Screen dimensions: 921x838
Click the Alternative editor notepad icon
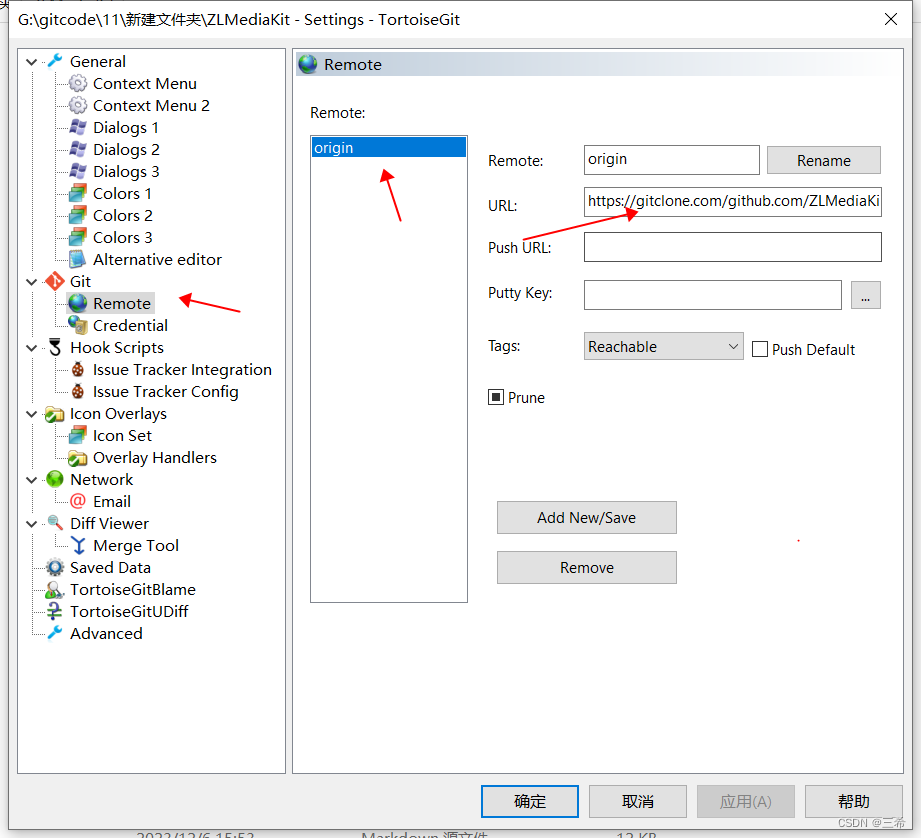78,260
